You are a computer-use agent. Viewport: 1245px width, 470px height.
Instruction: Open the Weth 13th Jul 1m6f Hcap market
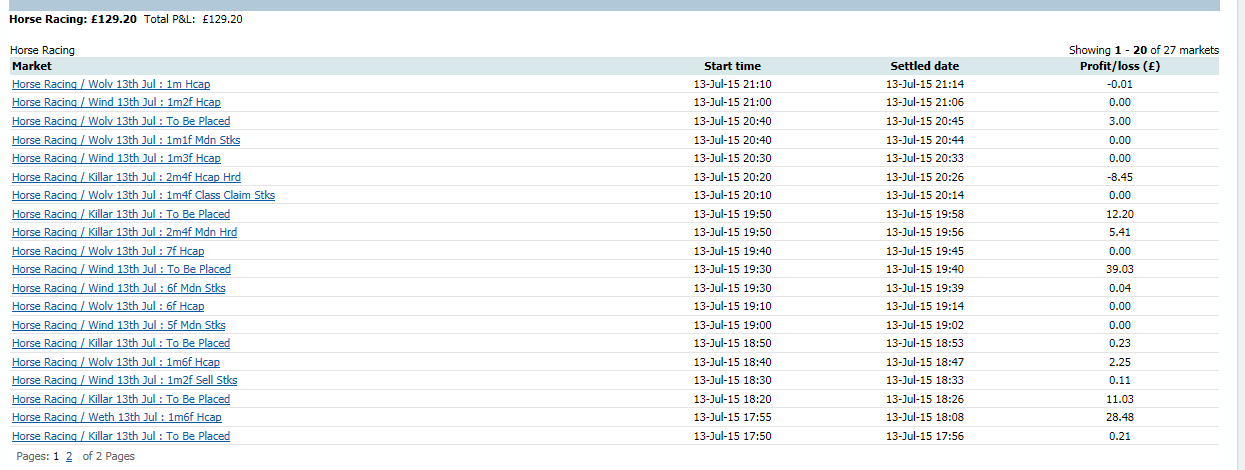[x=117, y=417]
